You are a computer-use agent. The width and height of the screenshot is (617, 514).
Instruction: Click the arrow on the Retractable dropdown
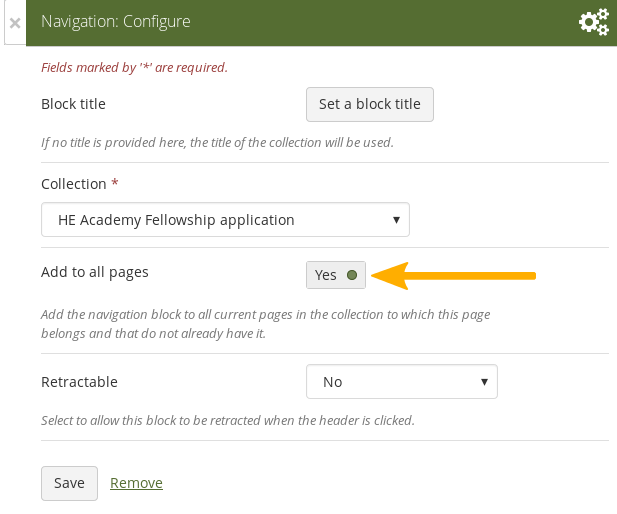click(484, 381)
